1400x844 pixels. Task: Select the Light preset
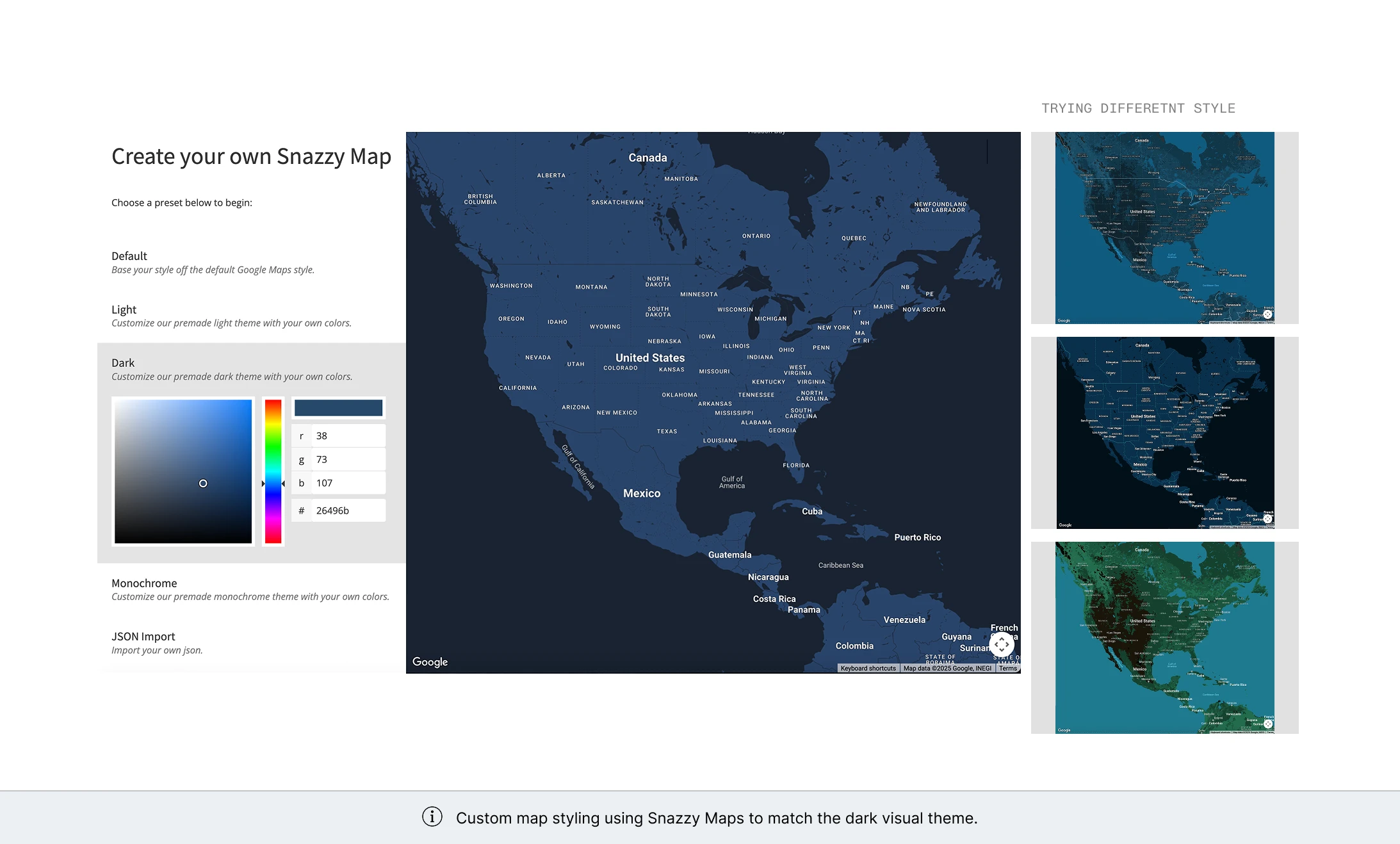[x=124, y=310]
